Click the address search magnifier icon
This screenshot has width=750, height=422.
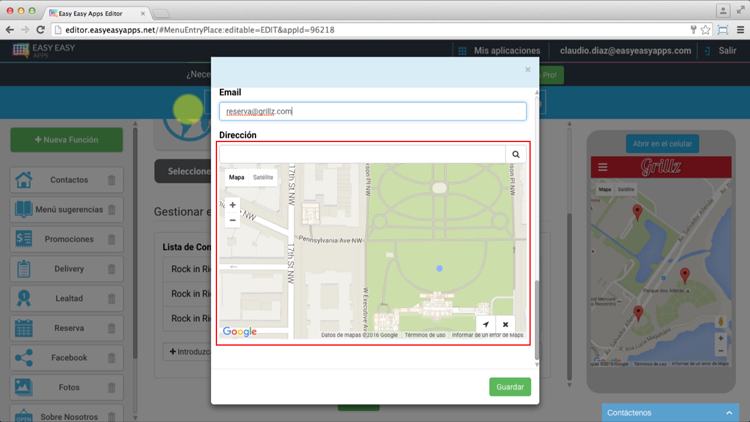click(515, 155)
